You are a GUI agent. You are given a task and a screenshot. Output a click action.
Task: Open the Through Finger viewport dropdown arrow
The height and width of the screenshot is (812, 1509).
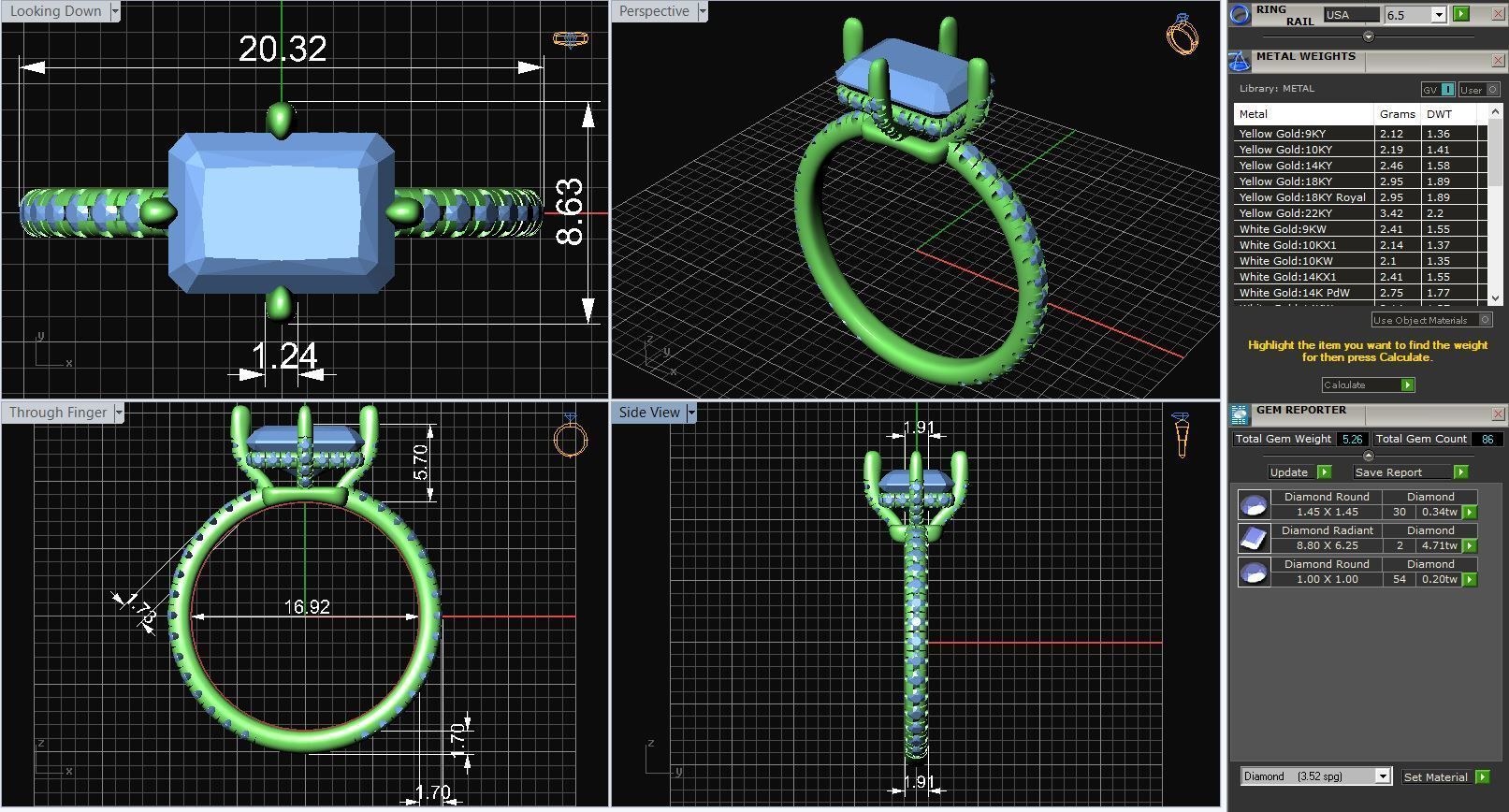pyautogui.click(x=119, y=413)
